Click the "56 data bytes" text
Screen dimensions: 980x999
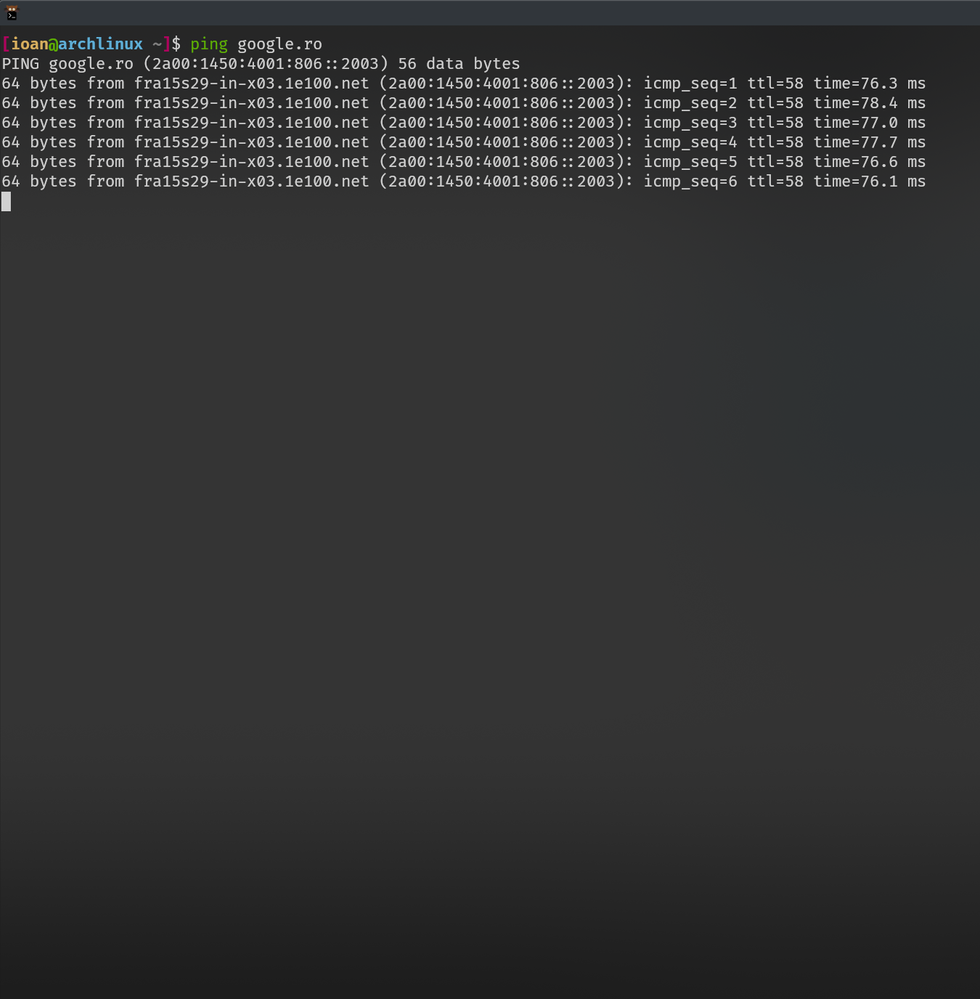[459, 64]
